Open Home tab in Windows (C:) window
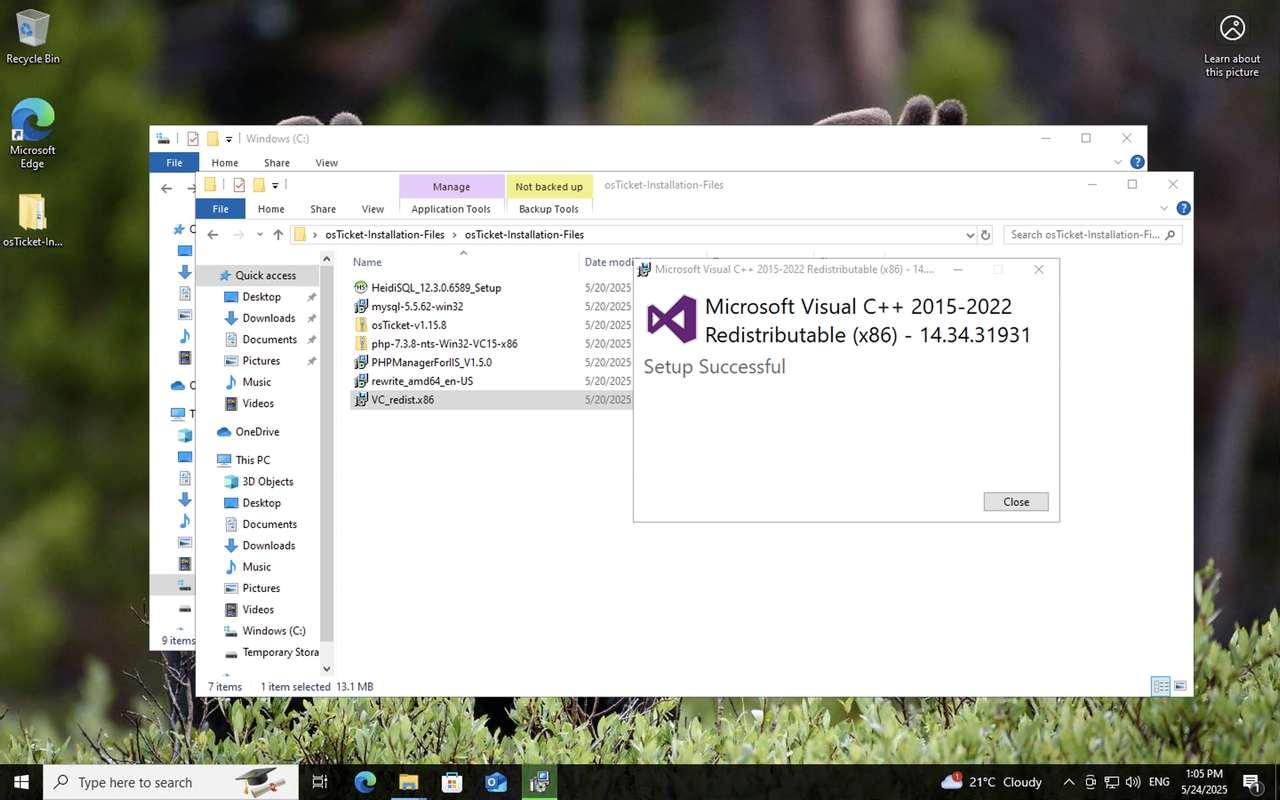 click(225, 163)
